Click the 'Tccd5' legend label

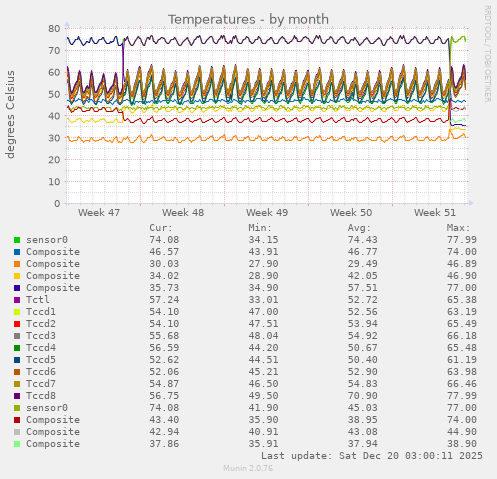tap(41, 360)
